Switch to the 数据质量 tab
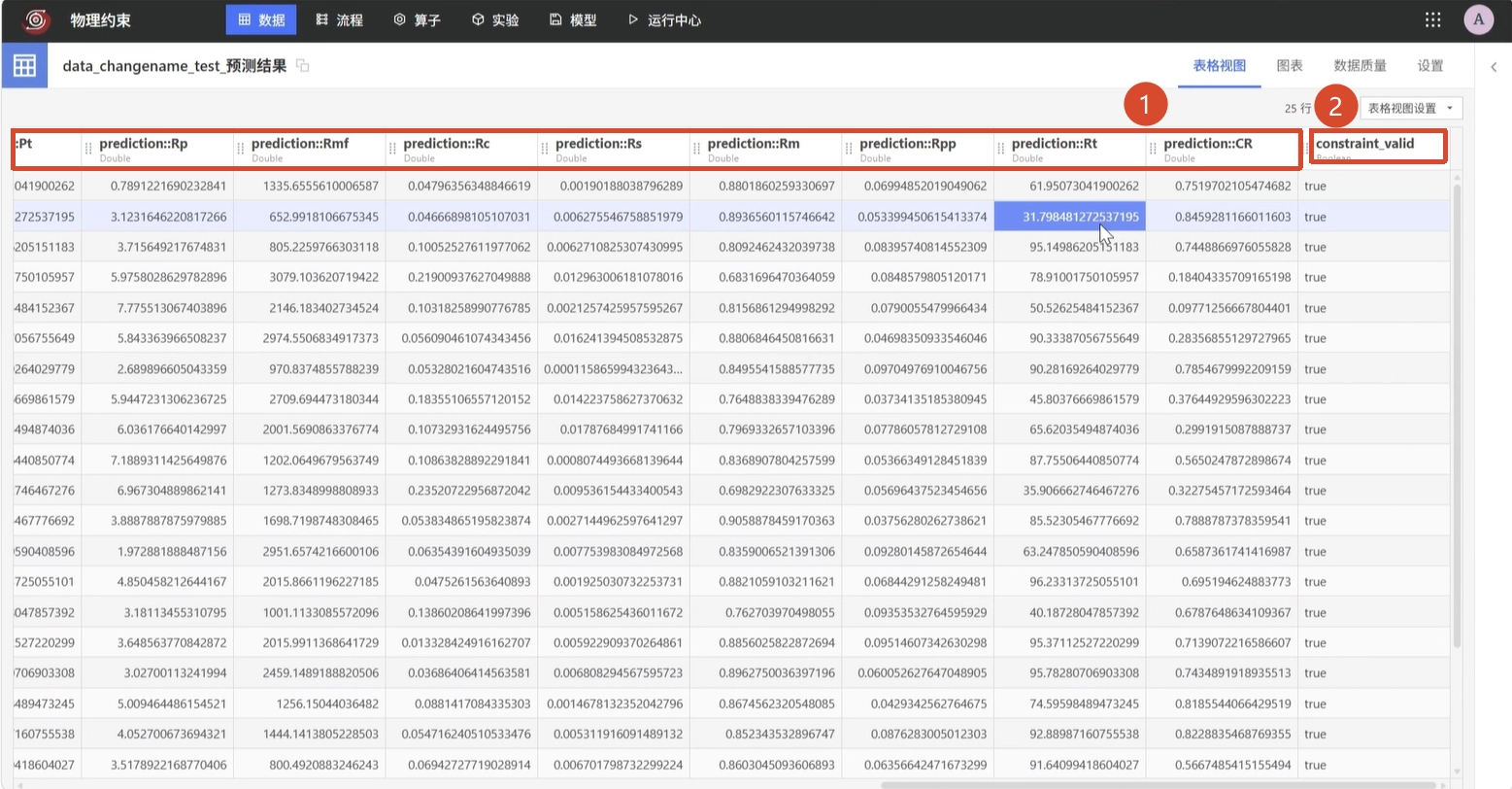Screen dimensions: 1512x789 pyautogui.click(x=1361, y=66)
